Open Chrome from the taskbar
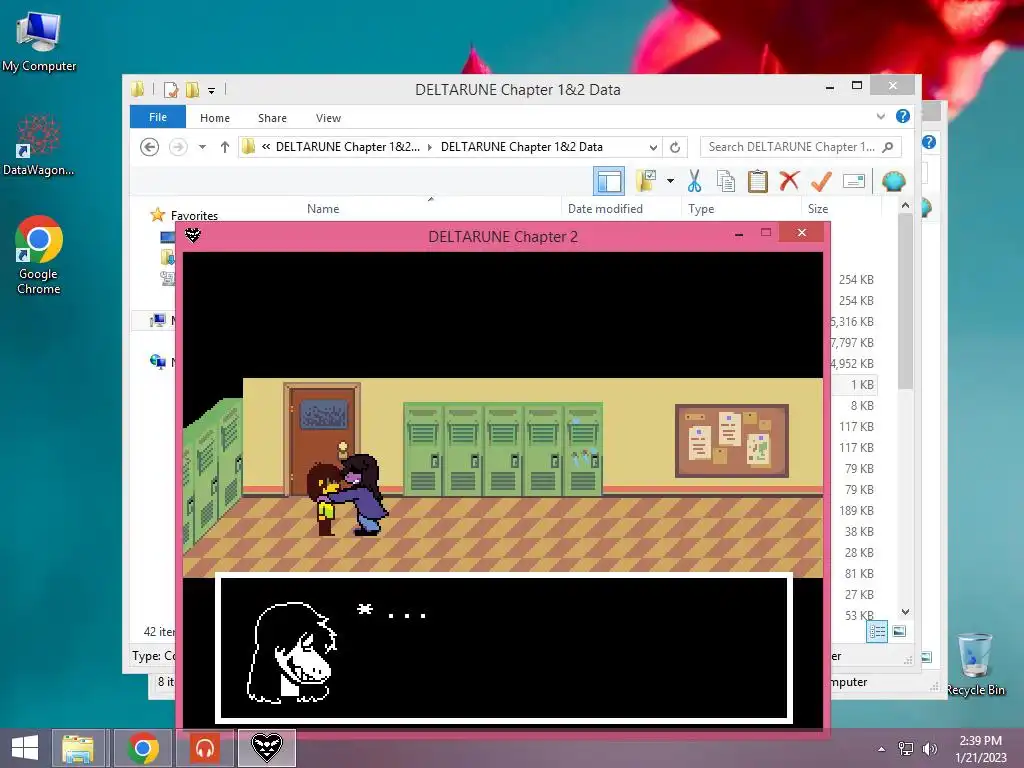 point(143,748)
